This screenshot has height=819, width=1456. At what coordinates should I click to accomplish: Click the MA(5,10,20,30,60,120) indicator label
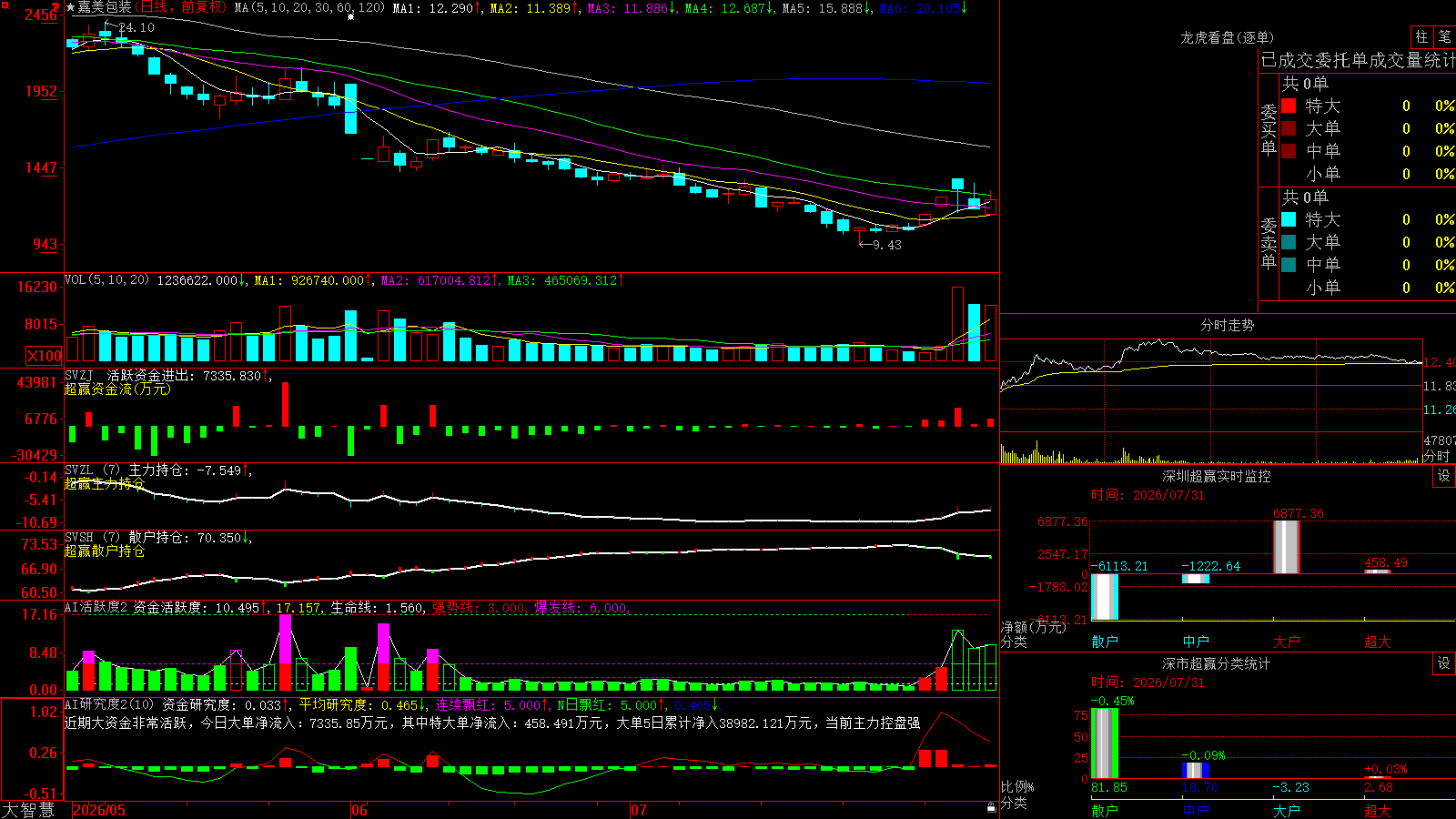[309, 7]
